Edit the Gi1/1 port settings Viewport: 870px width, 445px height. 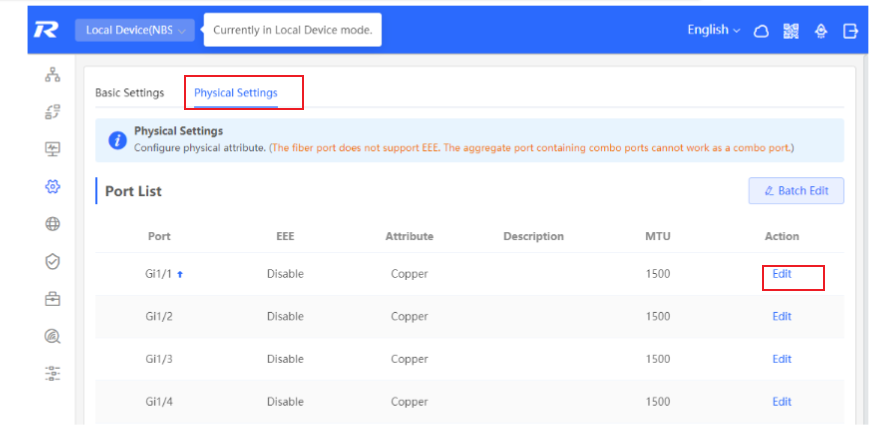[x=782, y=274]
